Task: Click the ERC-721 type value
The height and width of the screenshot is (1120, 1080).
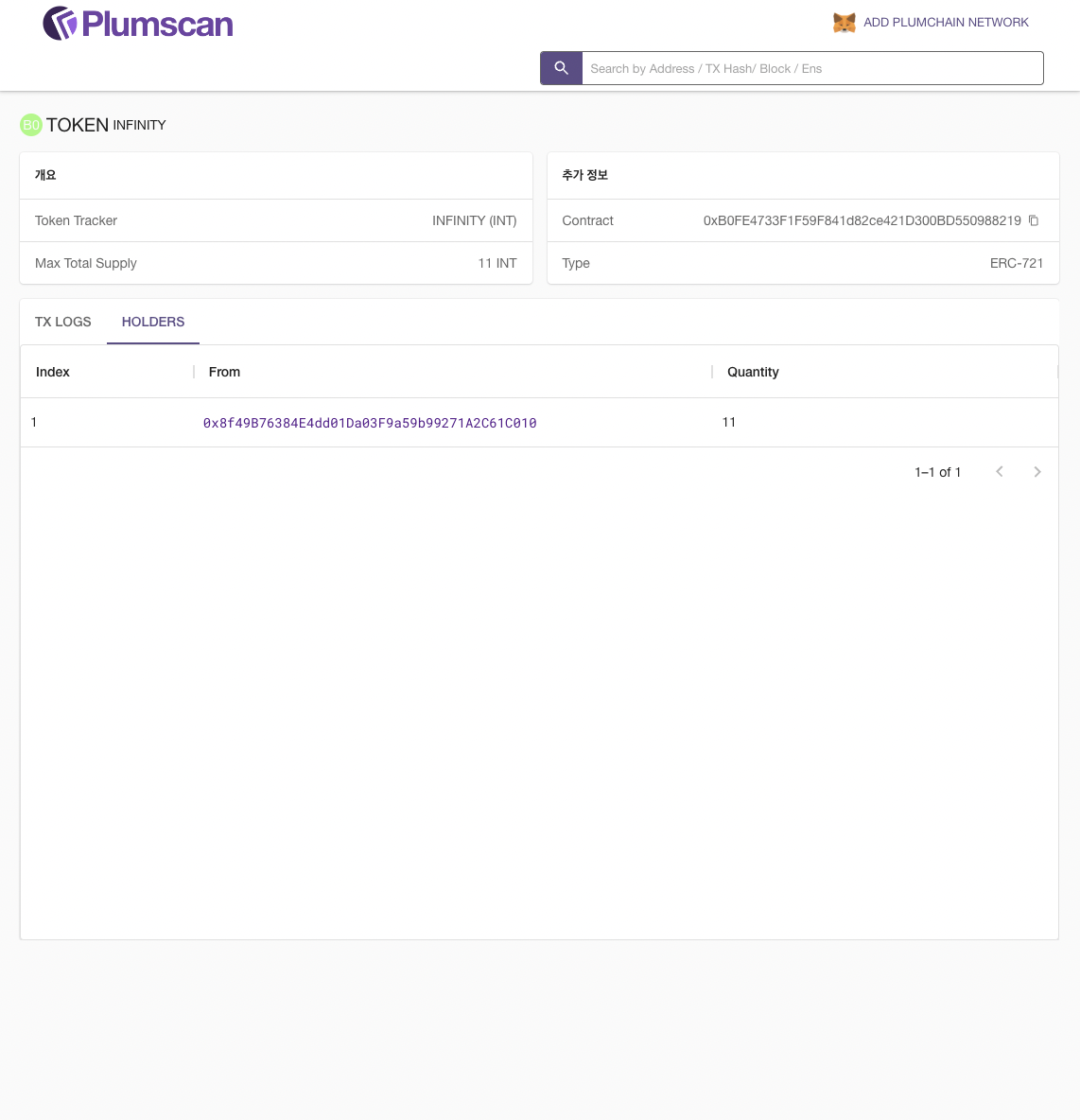Action: pos(1016,263)
